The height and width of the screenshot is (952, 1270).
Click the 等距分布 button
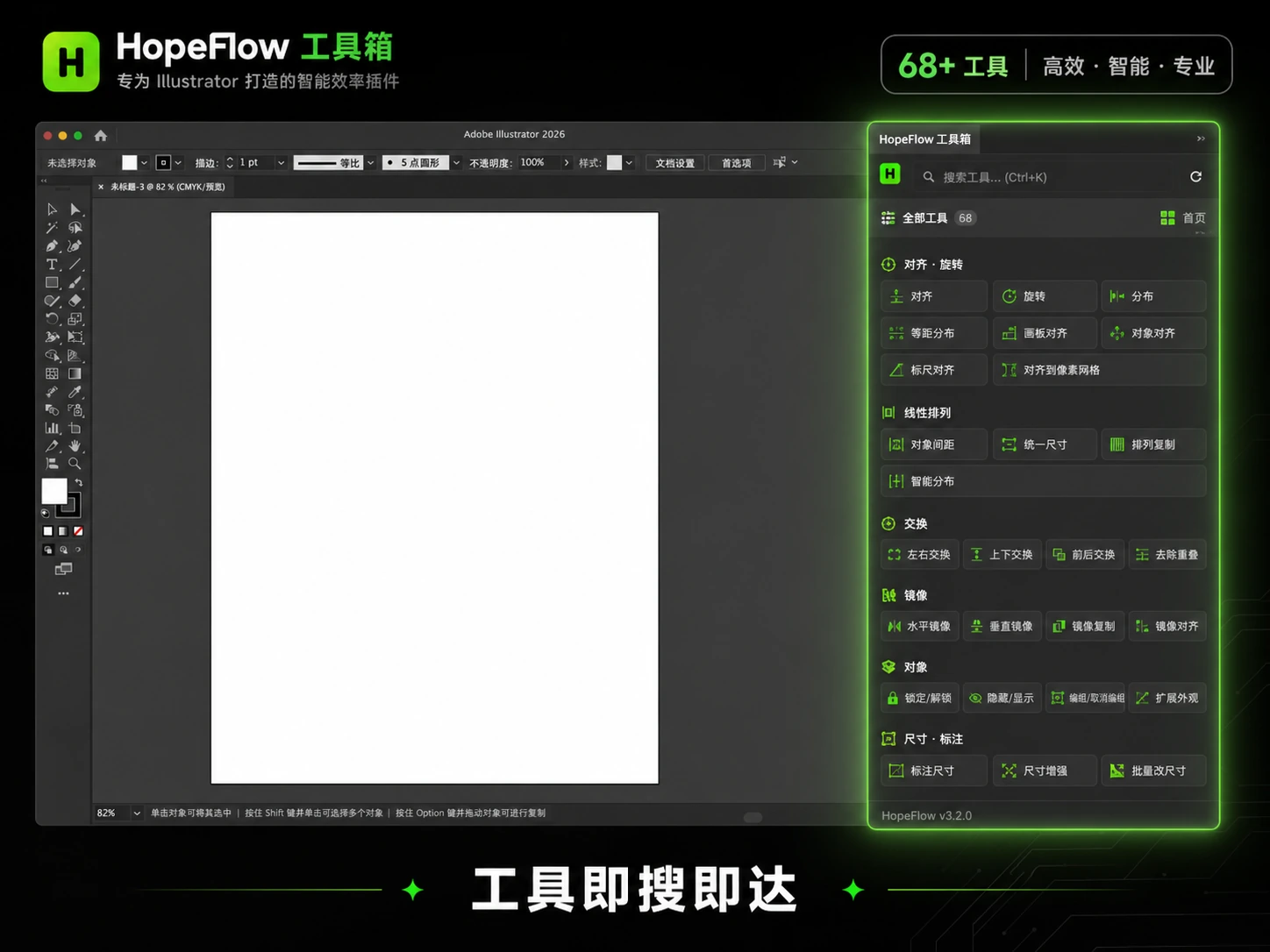click(934, 333)
